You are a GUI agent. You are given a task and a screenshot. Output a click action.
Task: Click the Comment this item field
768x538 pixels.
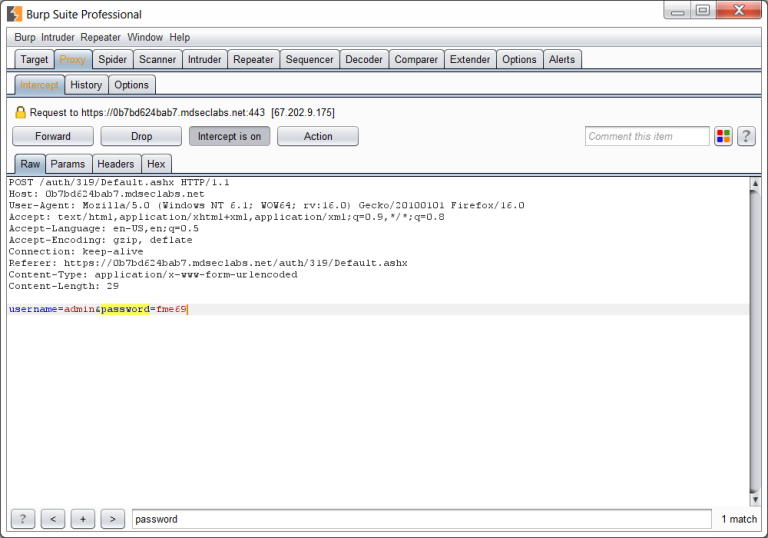(646, 137)
